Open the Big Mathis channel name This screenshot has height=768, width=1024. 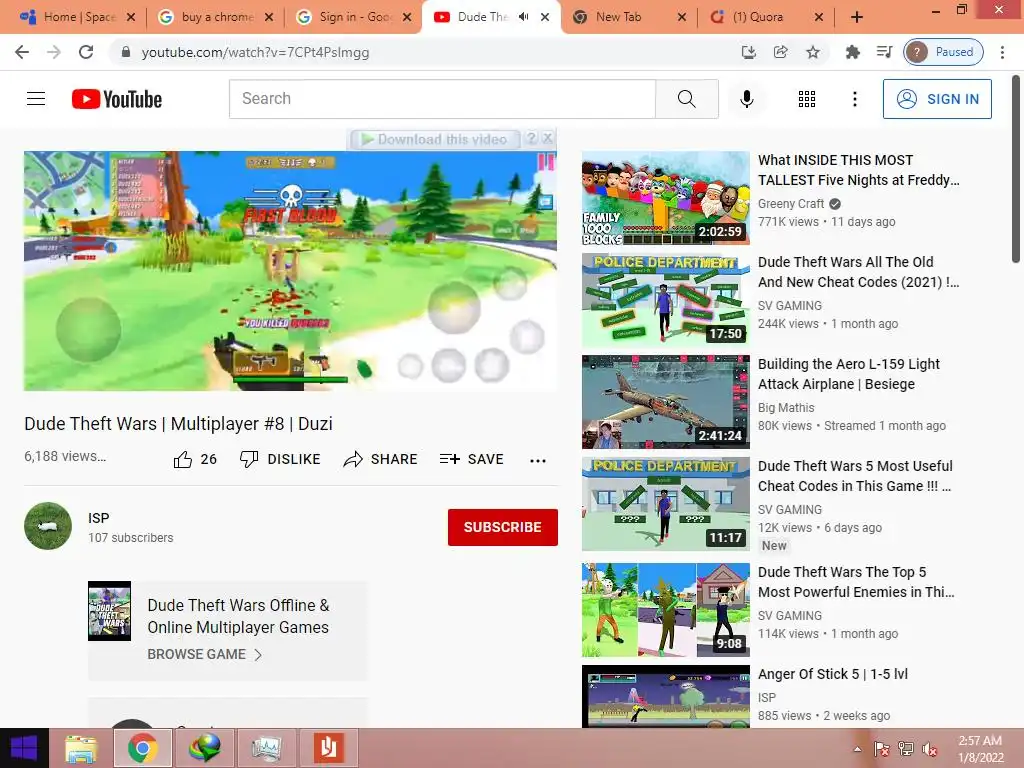click(x=786, y=408)
